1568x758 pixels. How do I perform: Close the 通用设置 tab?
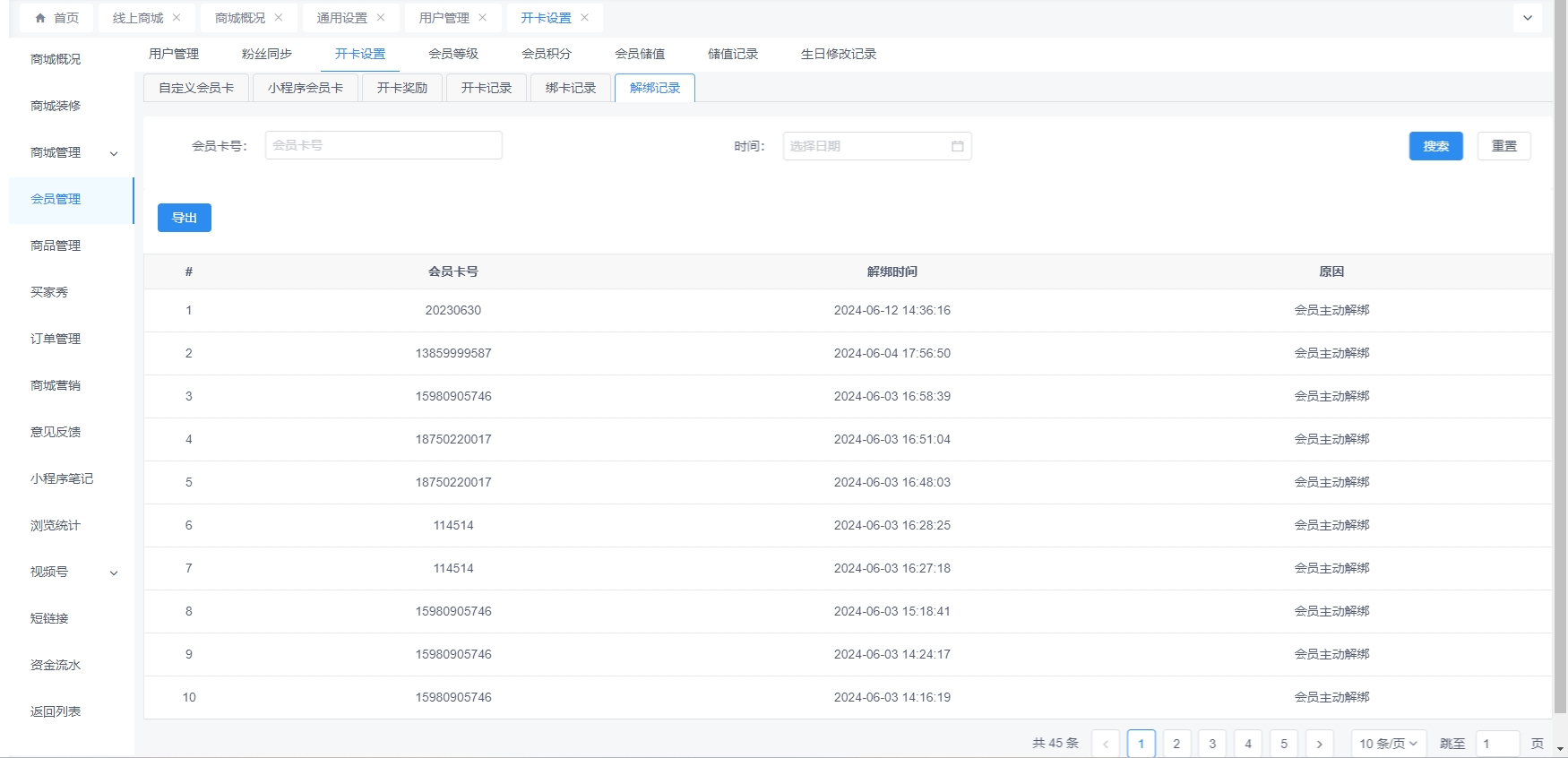381,18
